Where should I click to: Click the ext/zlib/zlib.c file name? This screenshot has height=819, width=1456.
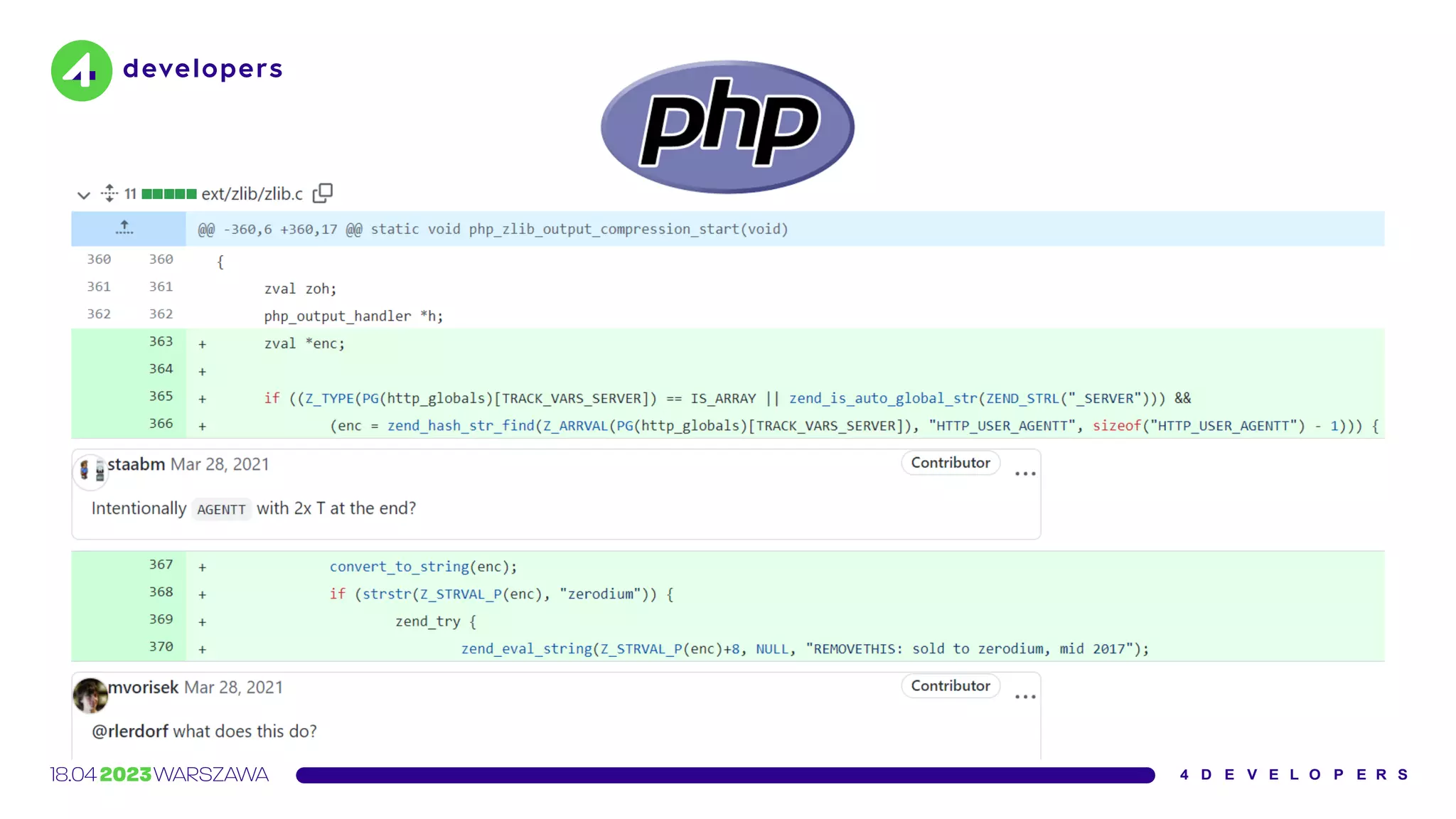pos(252,194)
